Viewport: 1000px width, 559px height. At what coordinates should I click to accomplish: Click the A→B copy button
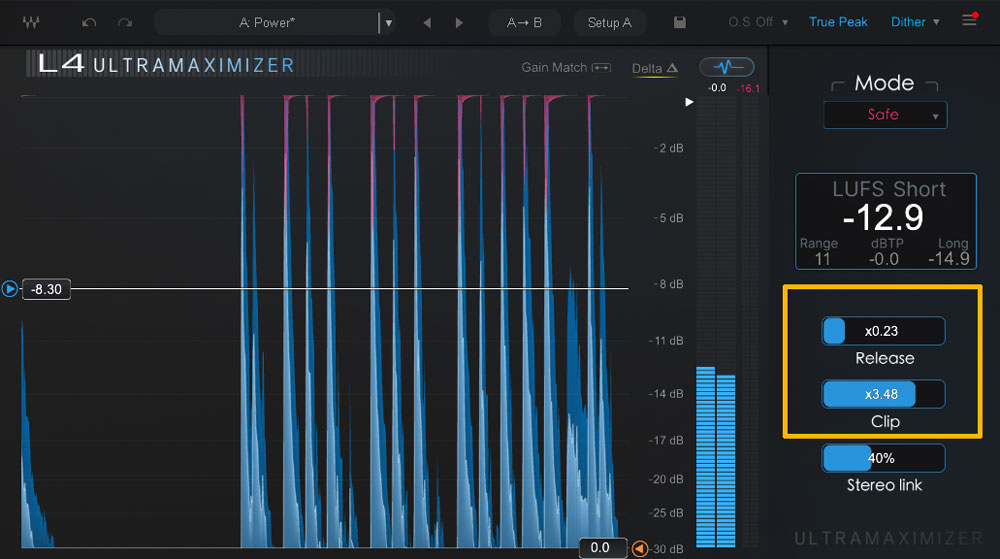(x=525, y=22)
